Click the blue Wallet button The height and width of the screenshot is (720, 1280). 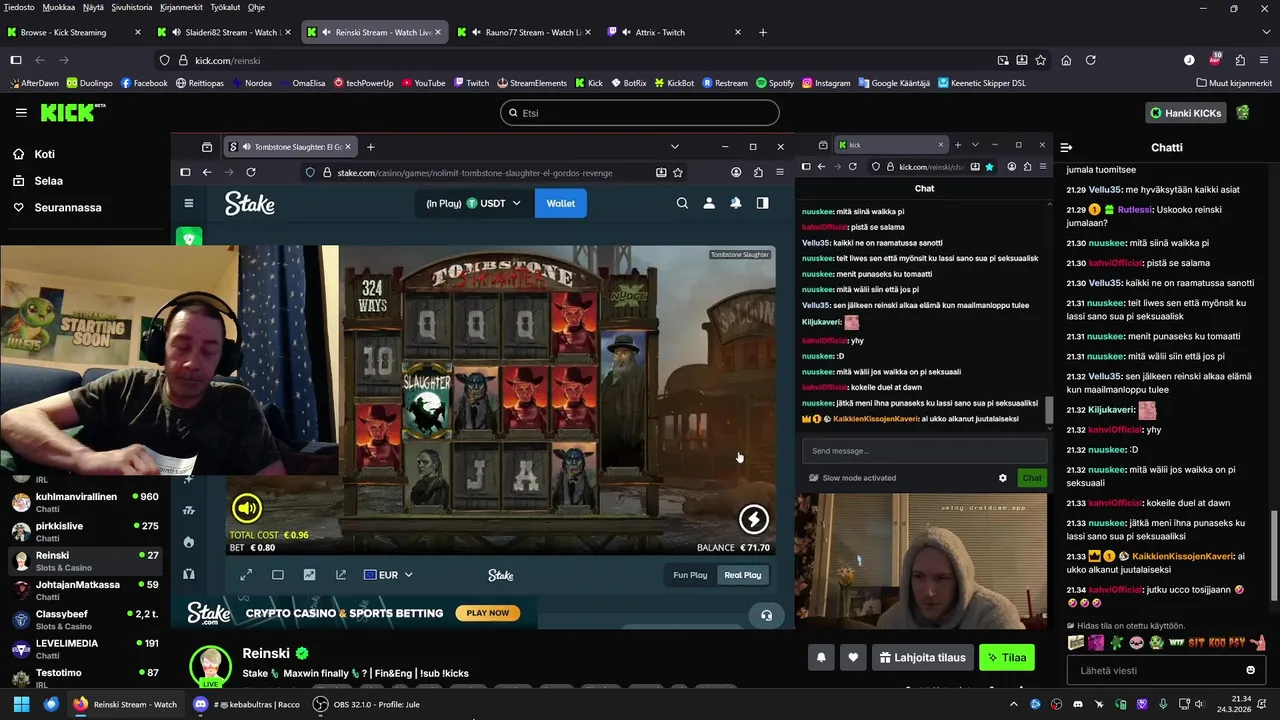[x=560, y=203]
